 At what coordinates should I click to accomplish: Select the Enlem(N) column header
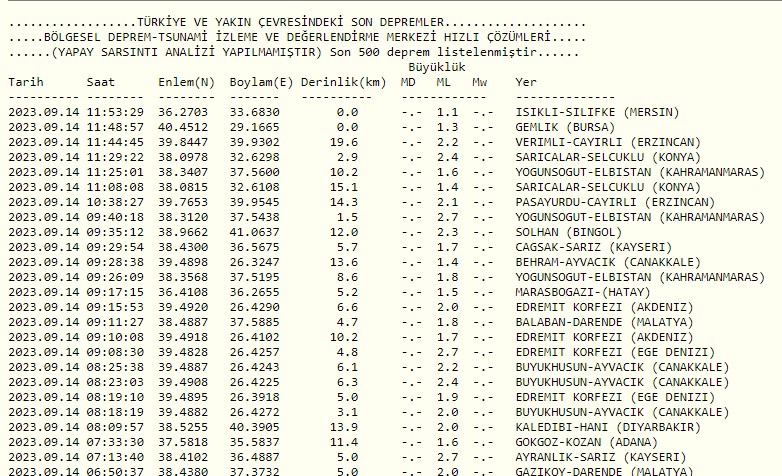[186, 81]
